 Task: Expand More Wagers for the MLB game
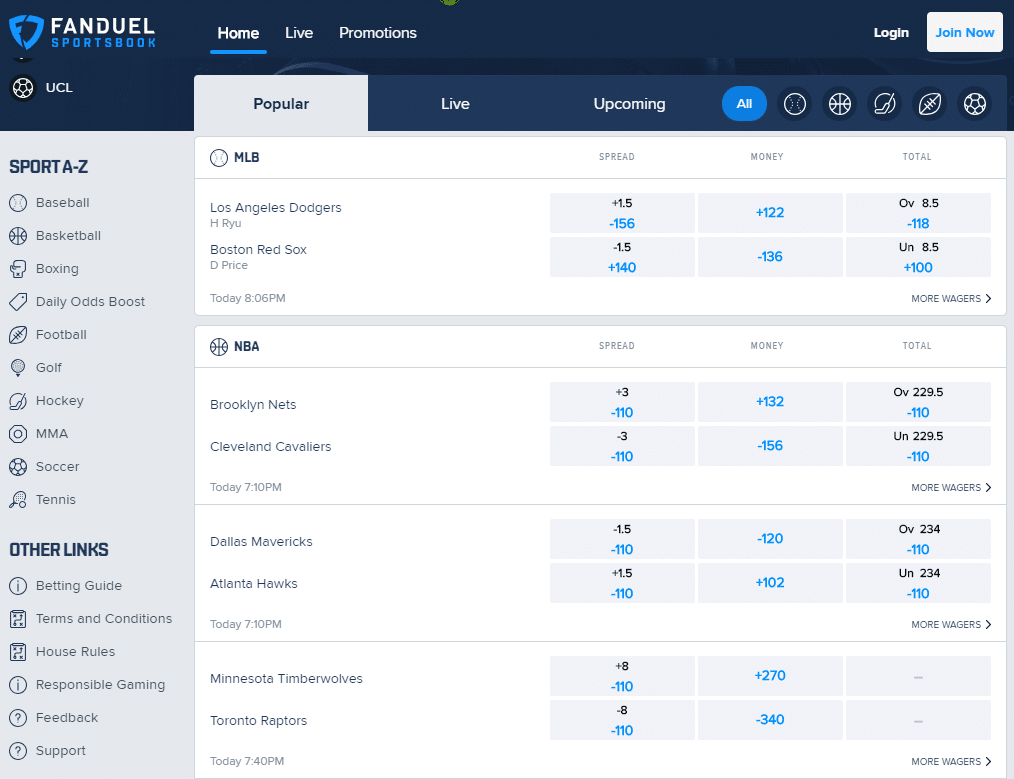[x=951, y=299]
